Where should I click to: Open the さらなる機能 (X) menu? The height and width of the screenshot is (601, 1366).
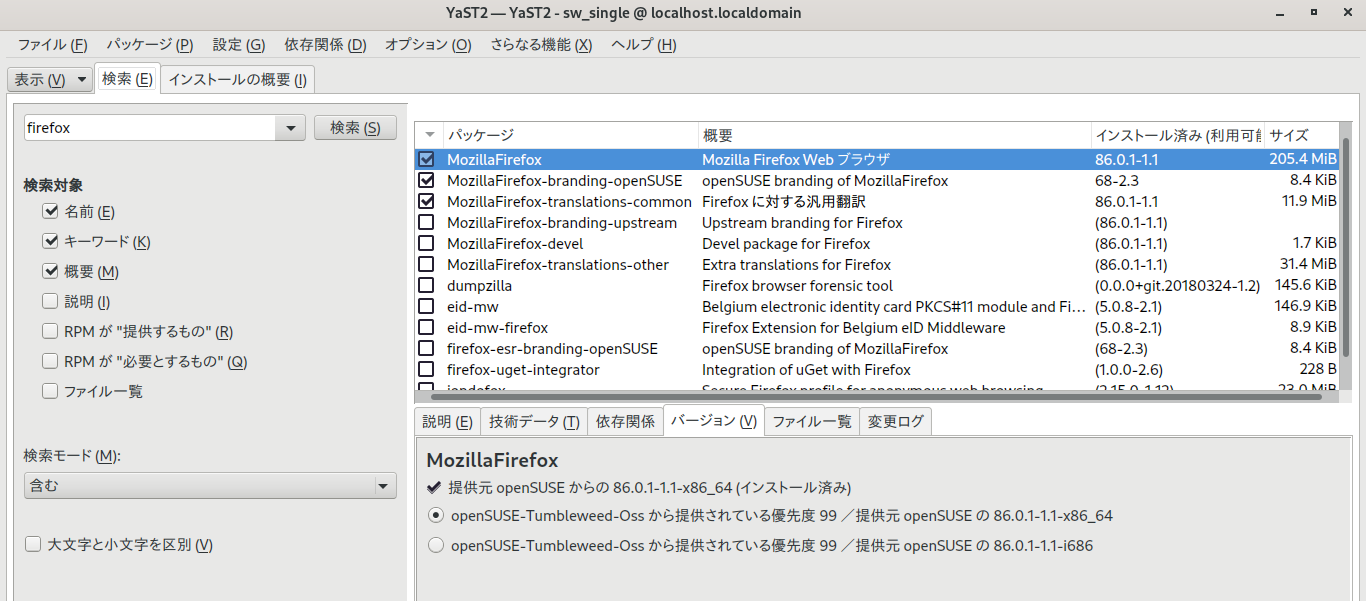541,45
